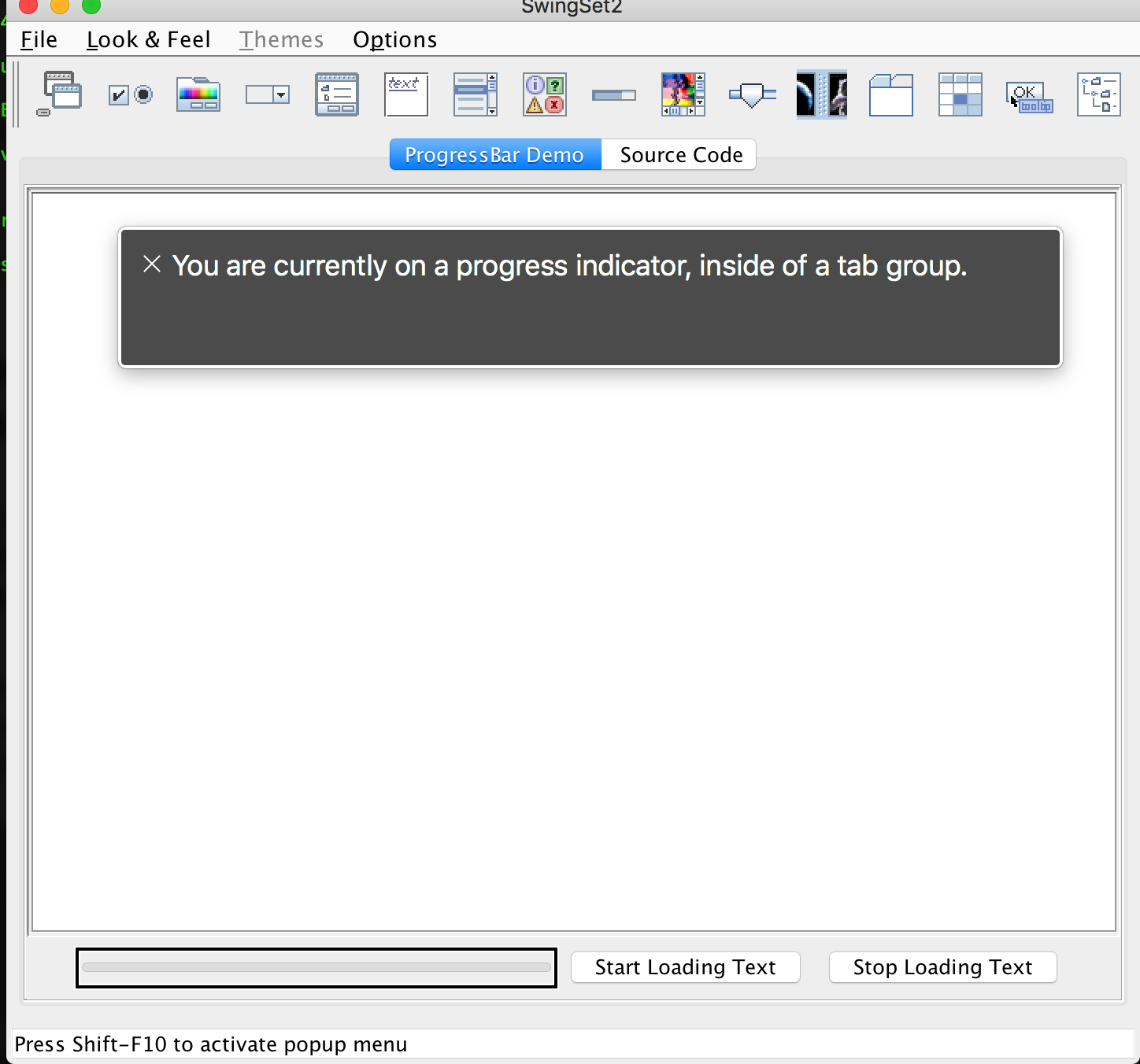Open the Look & Feel menu
Image resolution: width=1140 pixels, height=1064 pixels.
click(148, 39)
